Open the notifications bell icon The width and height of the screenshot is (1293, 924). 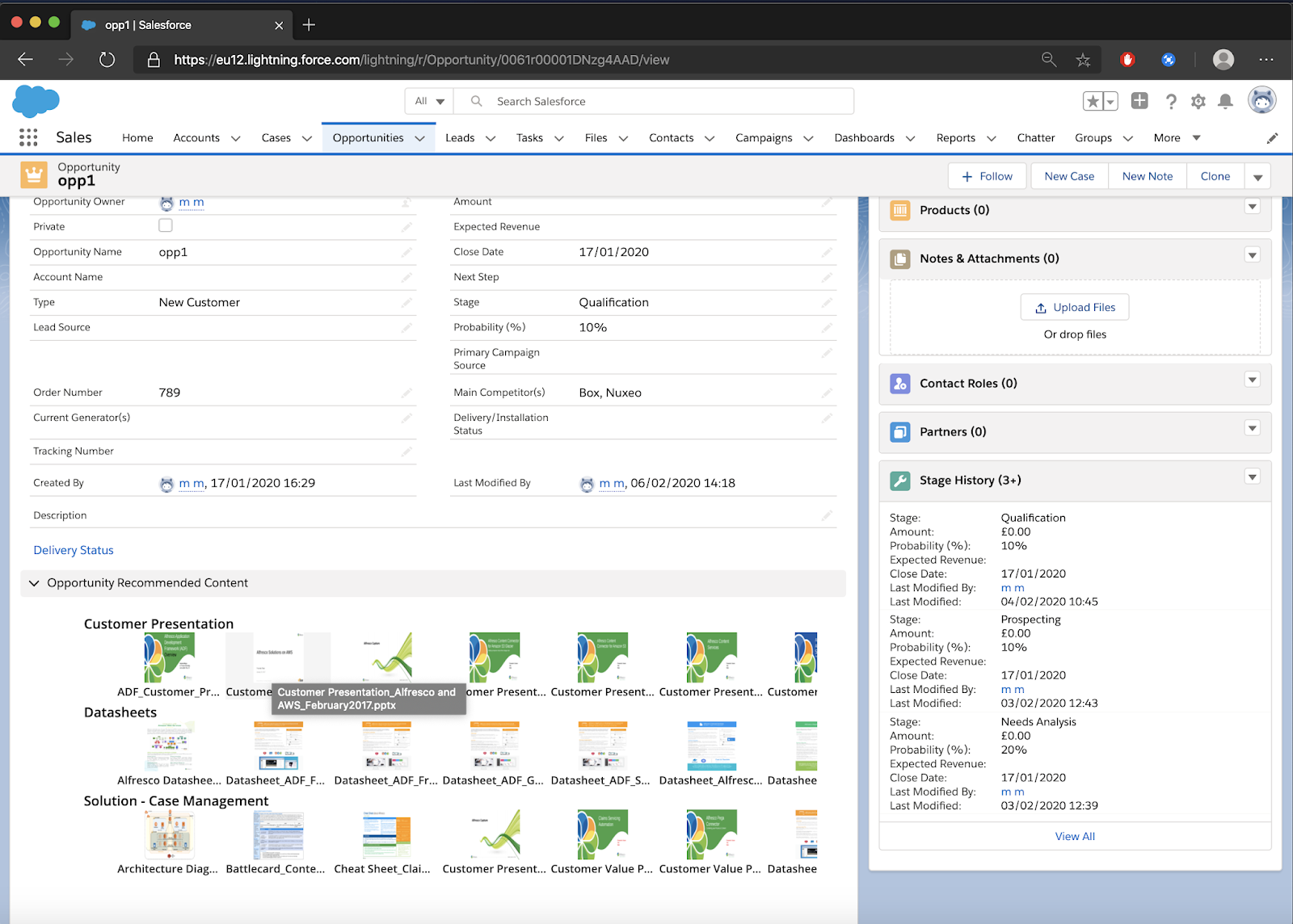tap(1224, 101)
